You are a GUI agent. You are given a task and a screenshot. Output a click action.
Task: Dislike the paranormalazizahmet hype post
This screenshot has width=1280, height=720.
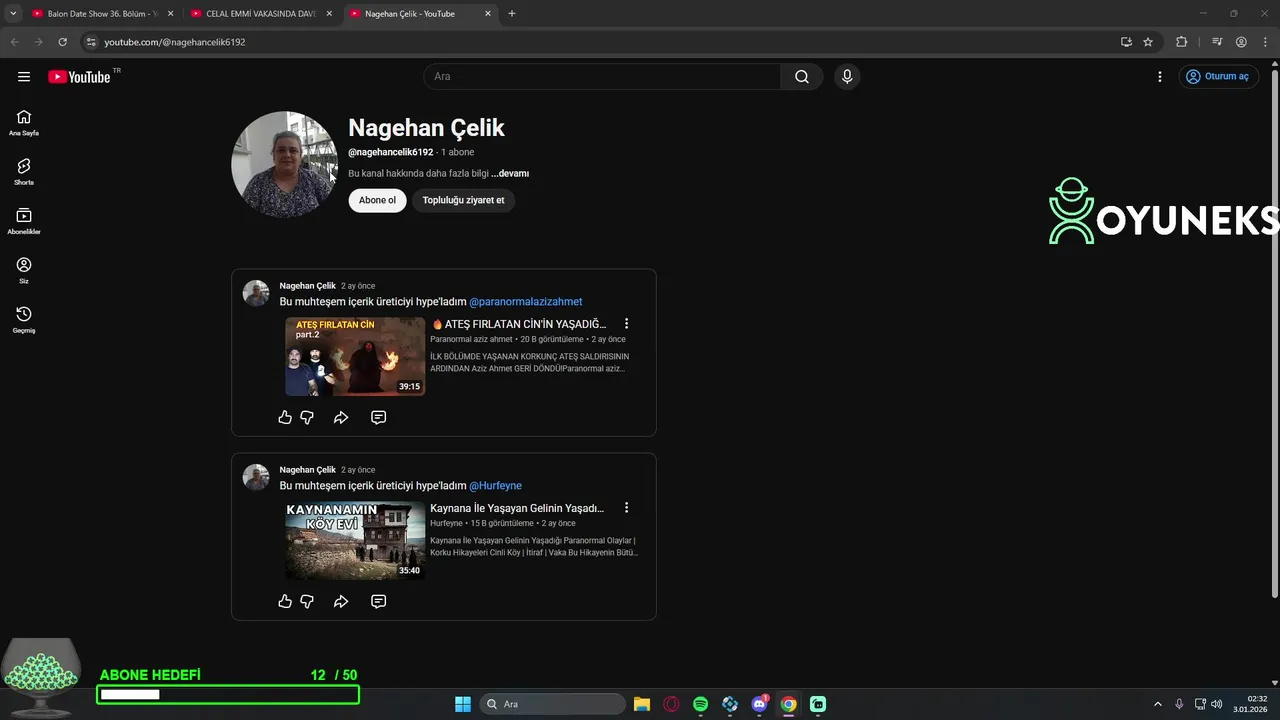point(307,417)
